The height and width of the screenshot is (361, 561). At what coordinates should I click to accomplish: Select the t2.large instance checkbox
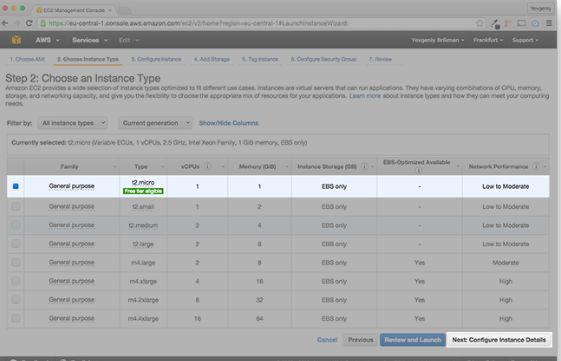point(15,244)
